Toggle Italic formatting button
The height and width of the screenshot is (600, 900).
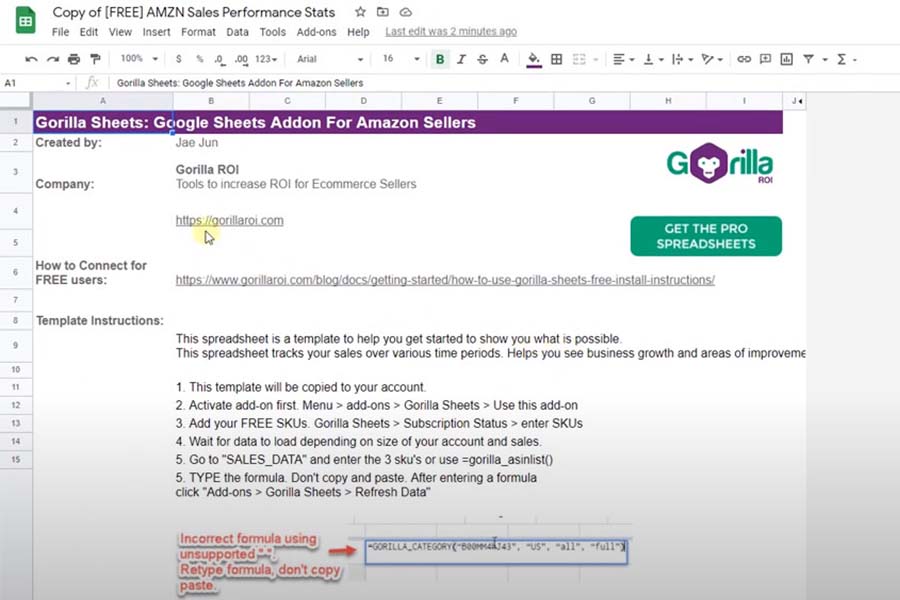[461, 59]
